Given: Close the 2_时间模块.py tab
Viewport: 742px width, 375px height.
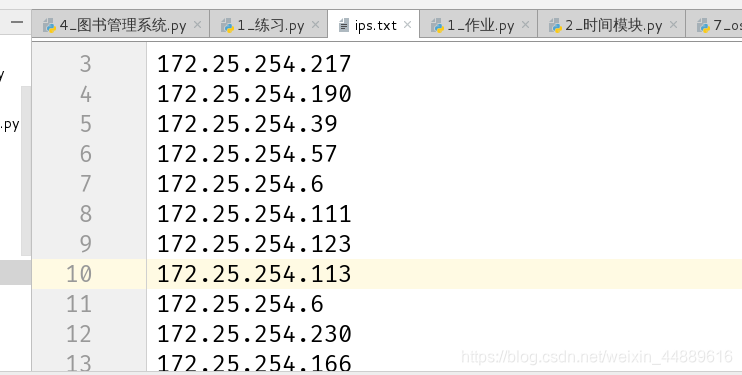Looking at the screenshot, I should click(x=673, y=25).
